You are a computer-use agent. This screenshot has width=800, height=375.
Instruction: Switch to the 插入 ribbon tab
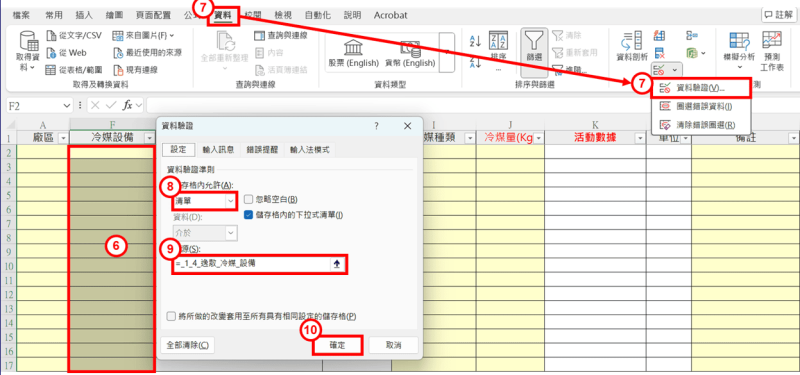[84, 15]
